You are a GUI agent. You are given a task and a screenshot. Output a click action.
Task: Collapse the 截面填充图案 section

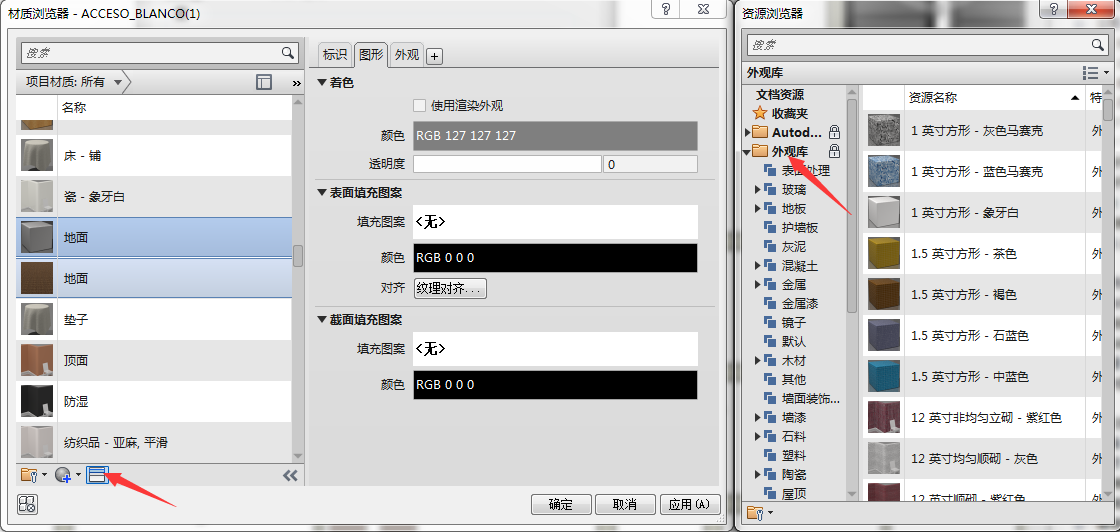pos(322,319)
